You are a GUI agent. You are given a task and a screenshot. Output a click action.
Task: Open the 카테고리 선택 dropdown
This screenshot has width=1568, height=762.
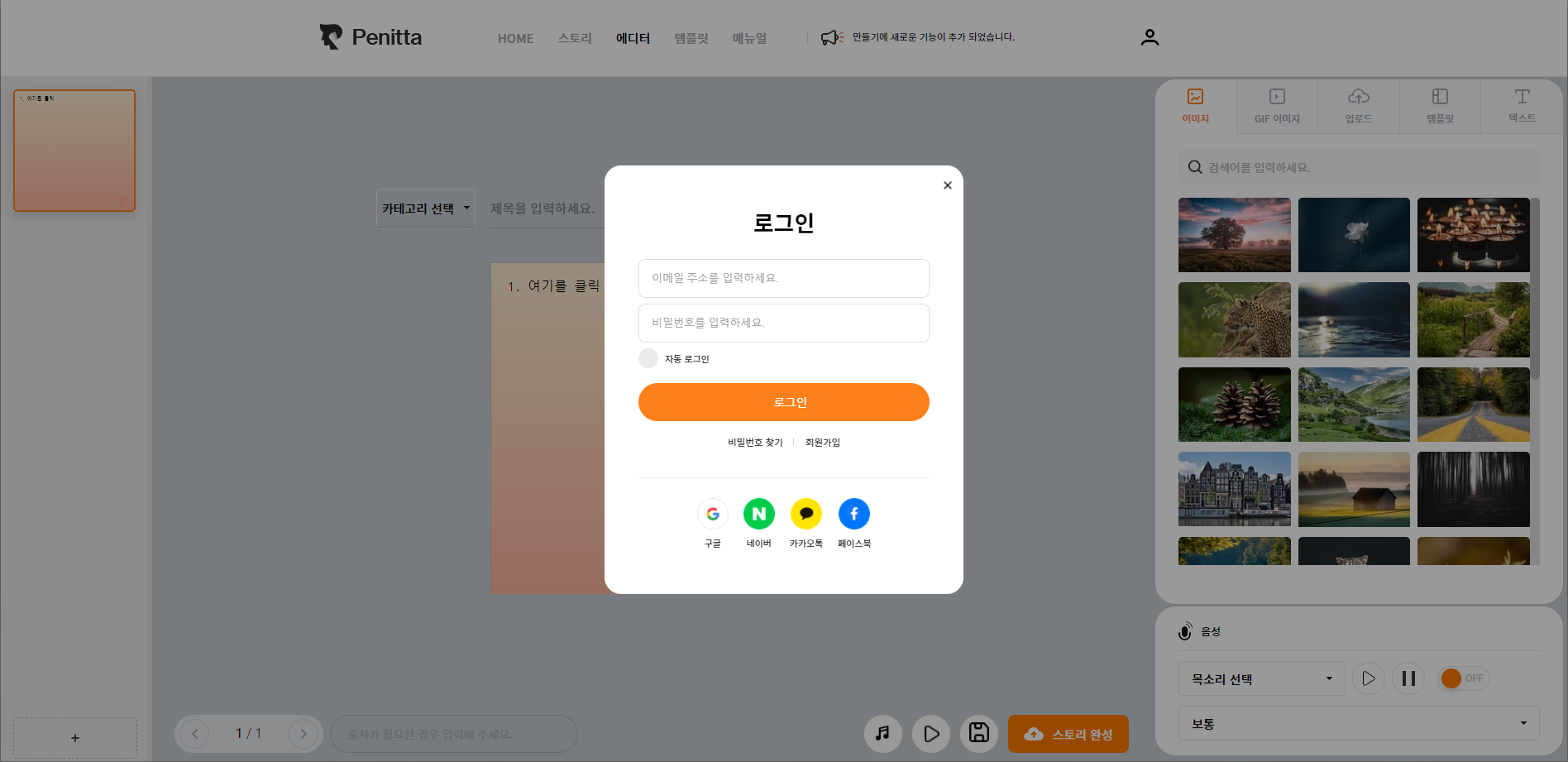(x=426, y=208)
